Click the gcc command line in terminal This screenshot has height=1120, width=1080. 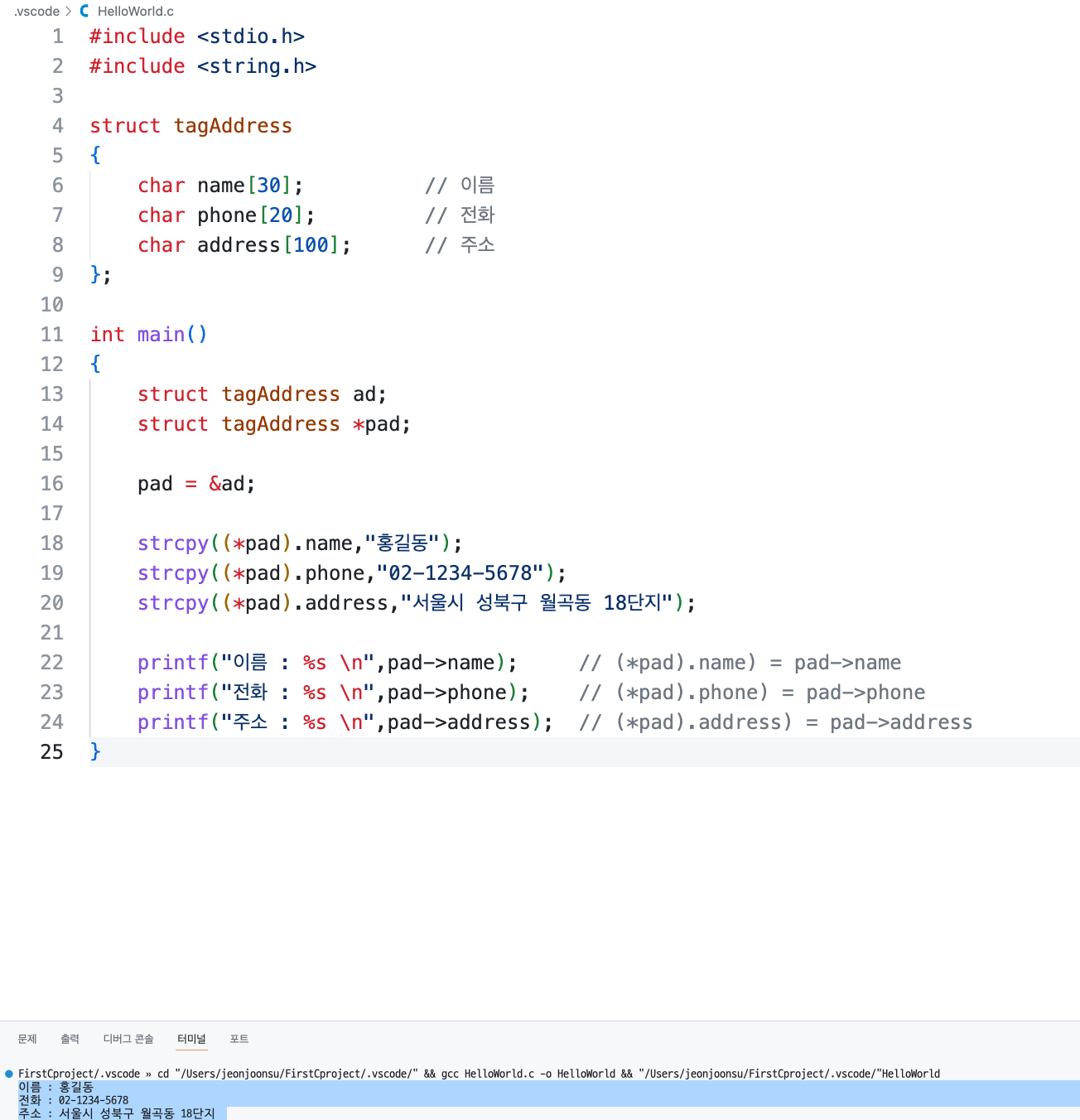click(x=479, y=1074)
